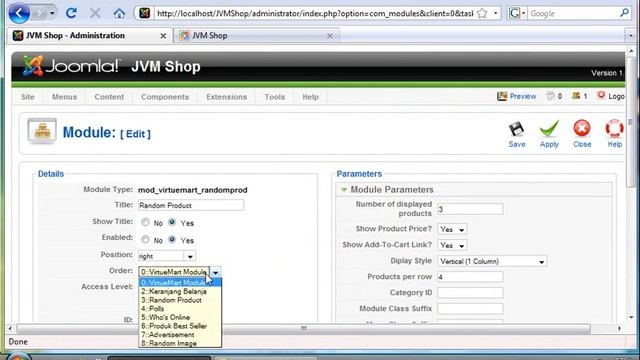The height and width of the screenshot is (360, 640).
Task: Click the search magnifier icon
Action: click(624, 13)
